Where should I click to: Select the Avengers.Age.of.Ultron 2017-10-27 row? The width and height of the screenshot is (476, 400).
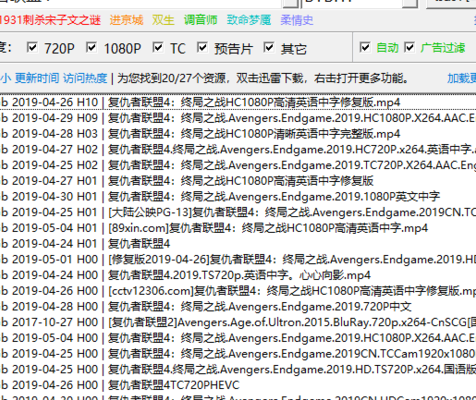click(x=238, y=322)
